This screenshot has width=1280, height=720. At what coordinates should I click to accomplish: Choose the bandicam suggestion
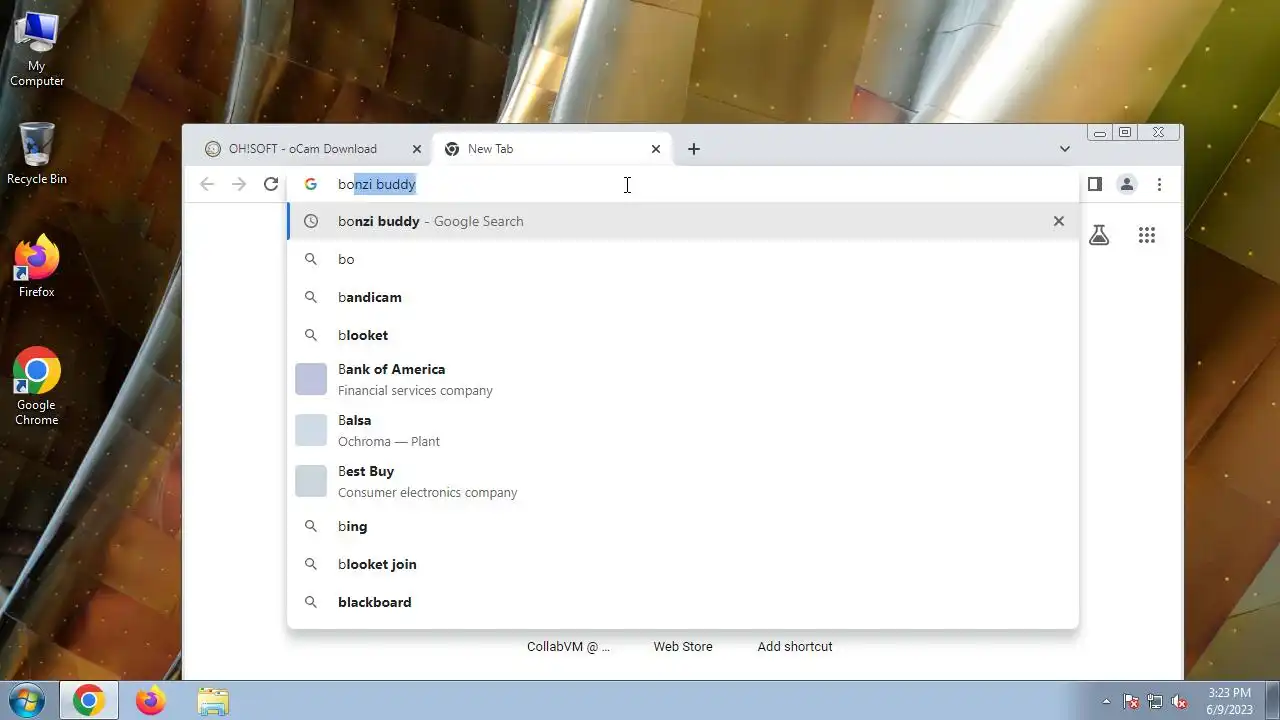(683, 297)
